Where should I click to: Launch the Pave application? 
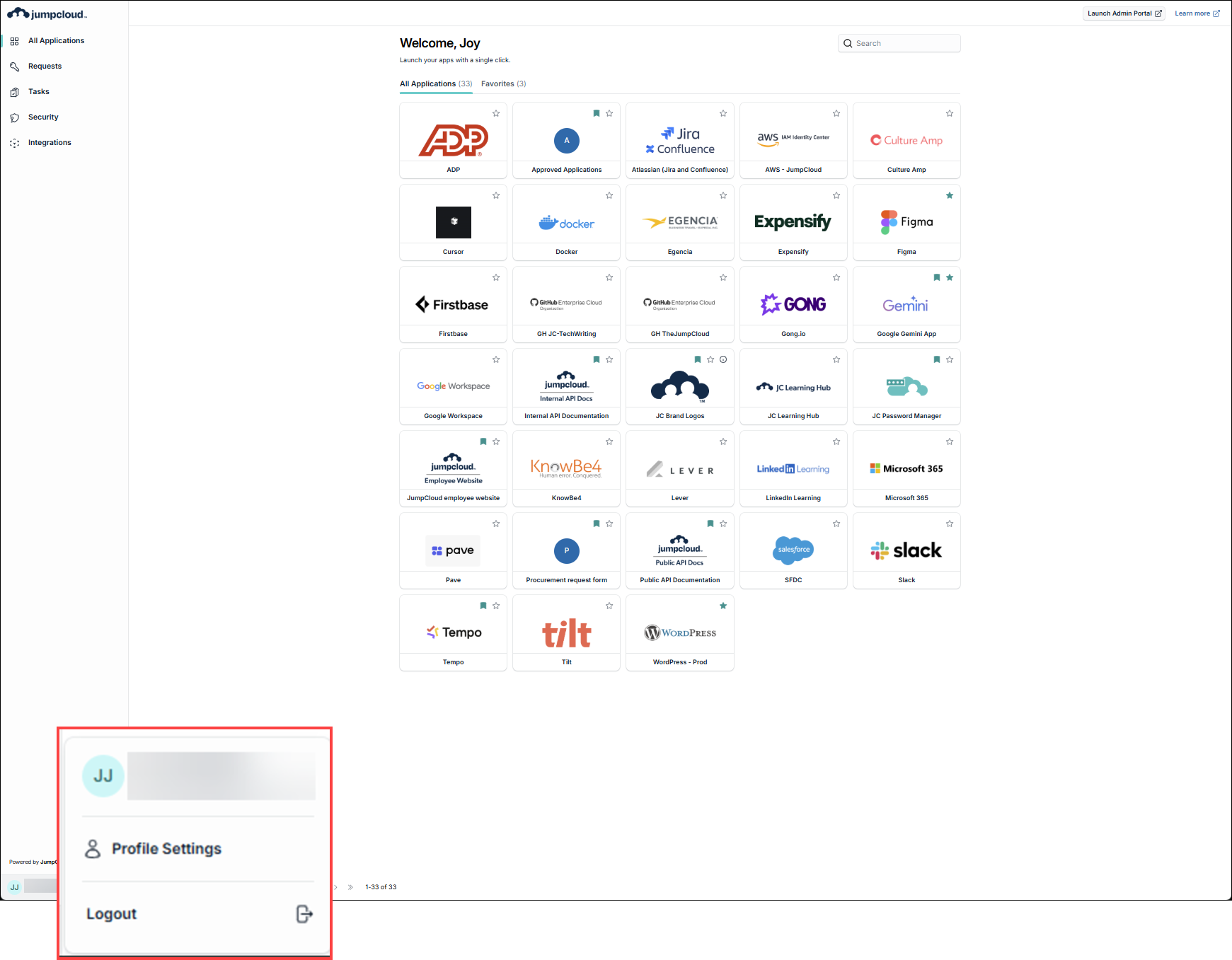[x=454, y=551]
